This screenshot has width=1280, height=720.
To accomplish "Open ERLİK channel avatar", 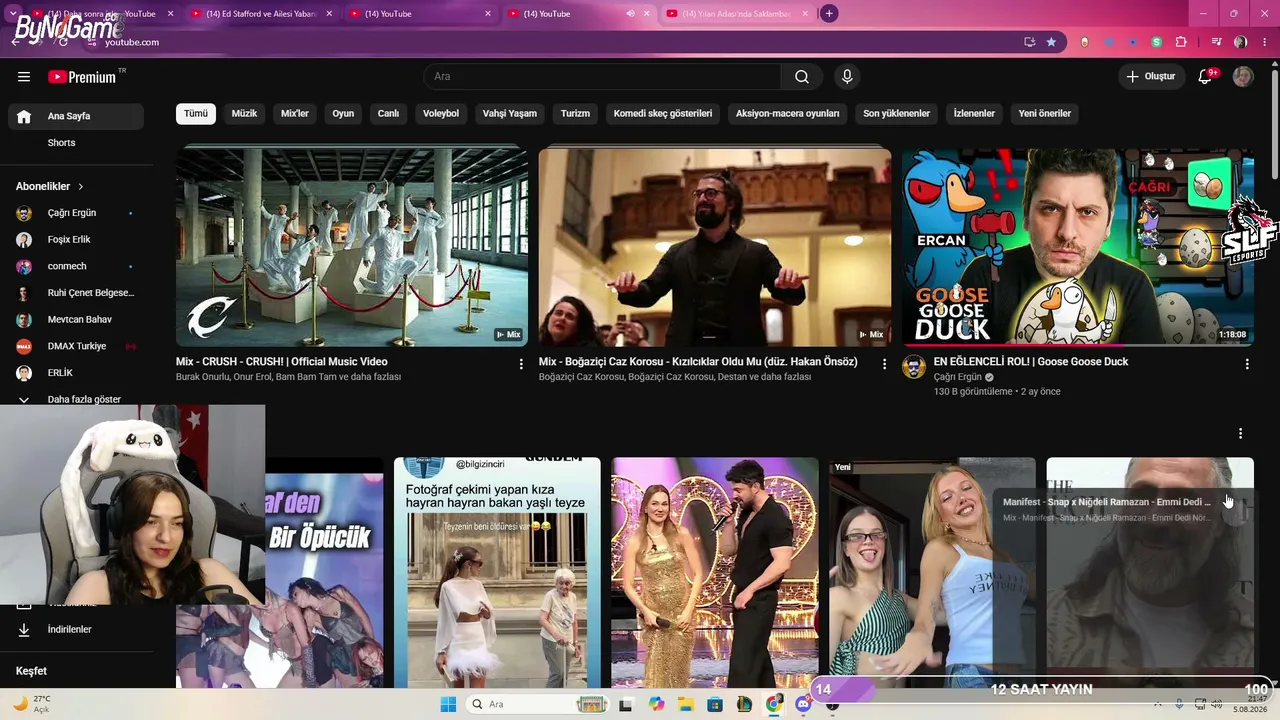I will [x=24, y=373].
